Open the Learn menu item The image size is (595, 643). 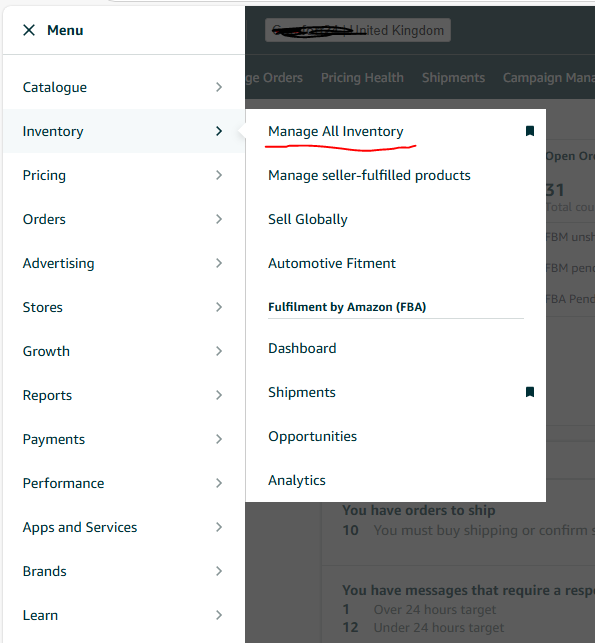(124, 615)
